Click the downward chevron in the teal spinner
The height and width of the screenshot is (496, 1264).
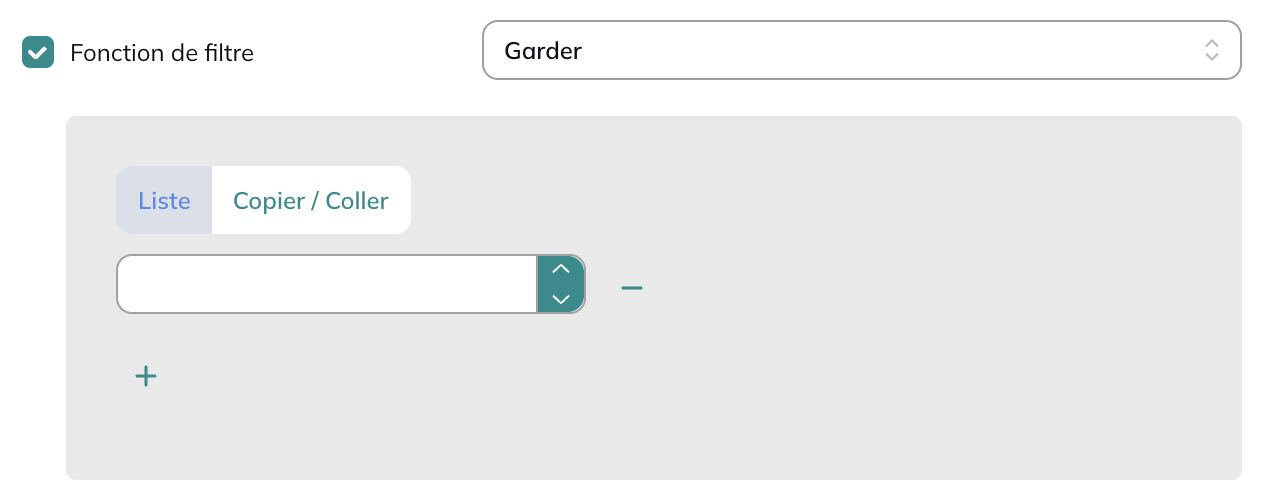coord(561,298)
